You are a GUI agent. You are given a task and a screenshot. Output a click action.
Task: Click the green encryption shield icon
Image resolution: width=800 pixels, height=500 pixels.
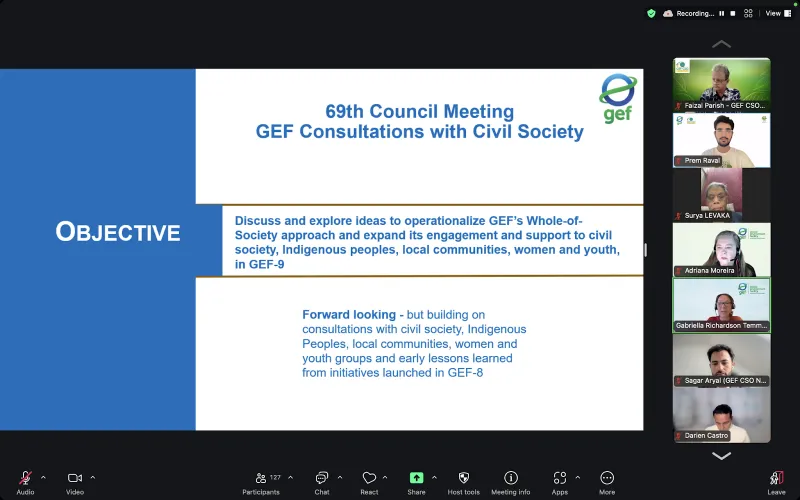click(x=651, y=14)
